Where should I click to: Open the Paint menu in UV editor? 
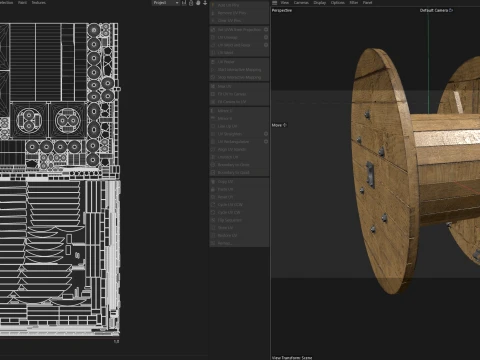point(22,3)
